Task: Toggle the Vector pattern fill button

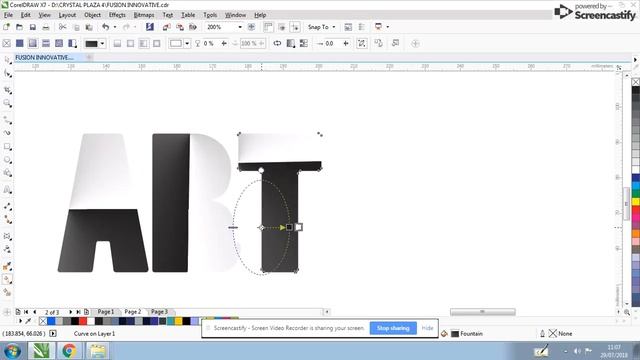Action: 46,43
